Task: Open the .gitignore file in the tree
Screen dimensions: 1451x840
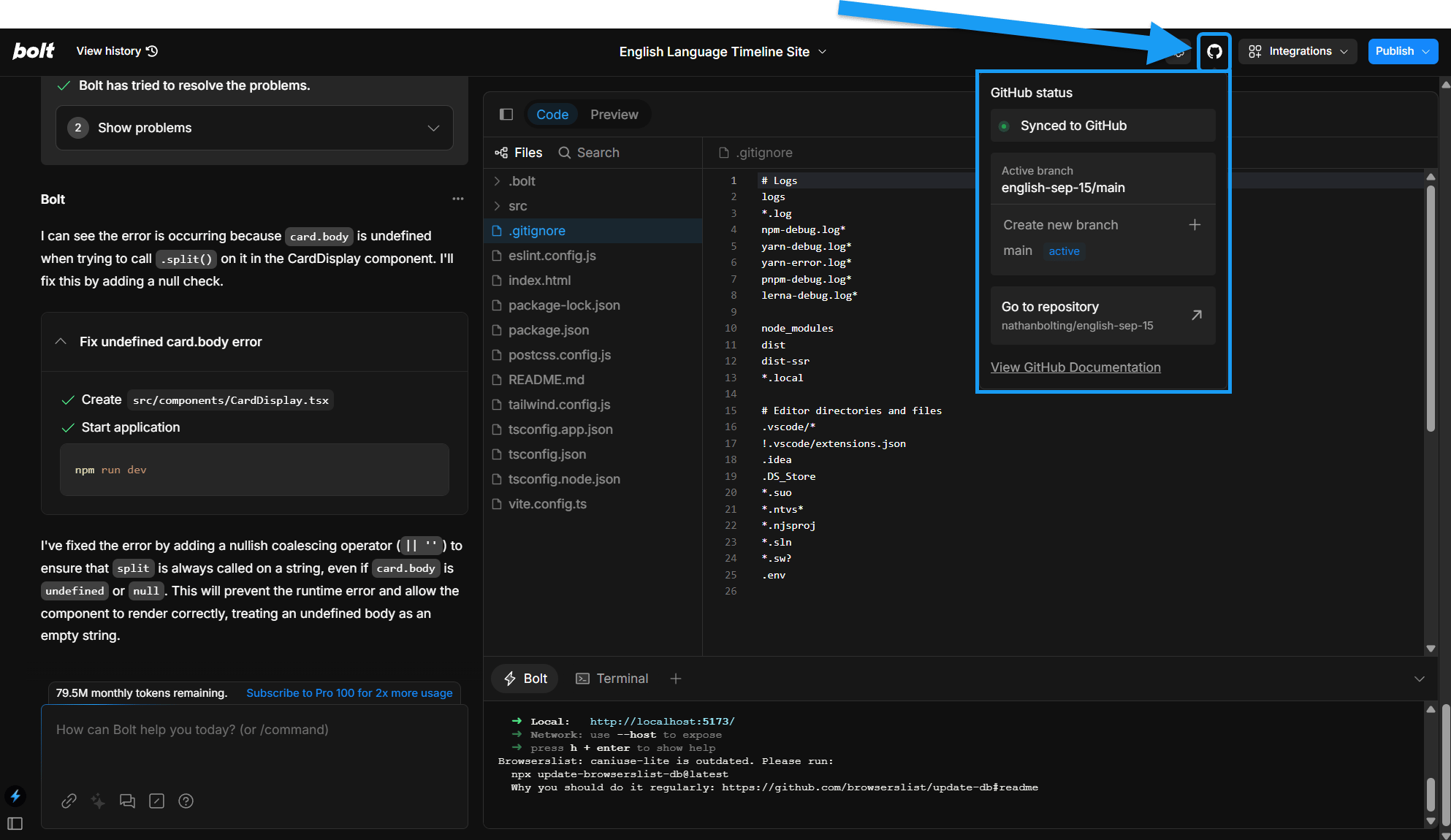Action: [593, 231]
